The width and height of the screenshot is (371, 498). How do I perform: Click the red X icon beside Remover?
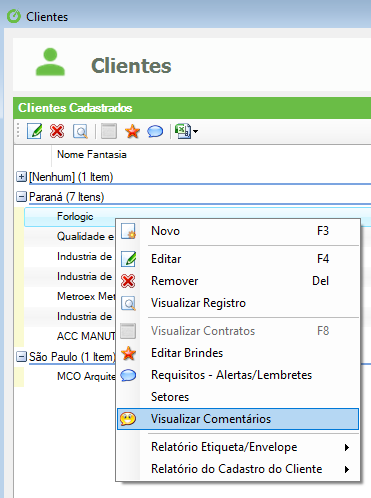[x=128, y=281]
